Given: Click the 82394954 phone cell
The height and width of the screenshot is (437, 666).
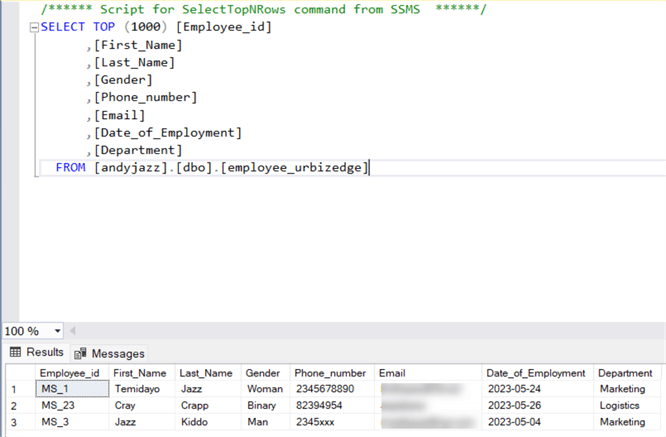Looking at the screenshot, I should (x=332, y=406).
